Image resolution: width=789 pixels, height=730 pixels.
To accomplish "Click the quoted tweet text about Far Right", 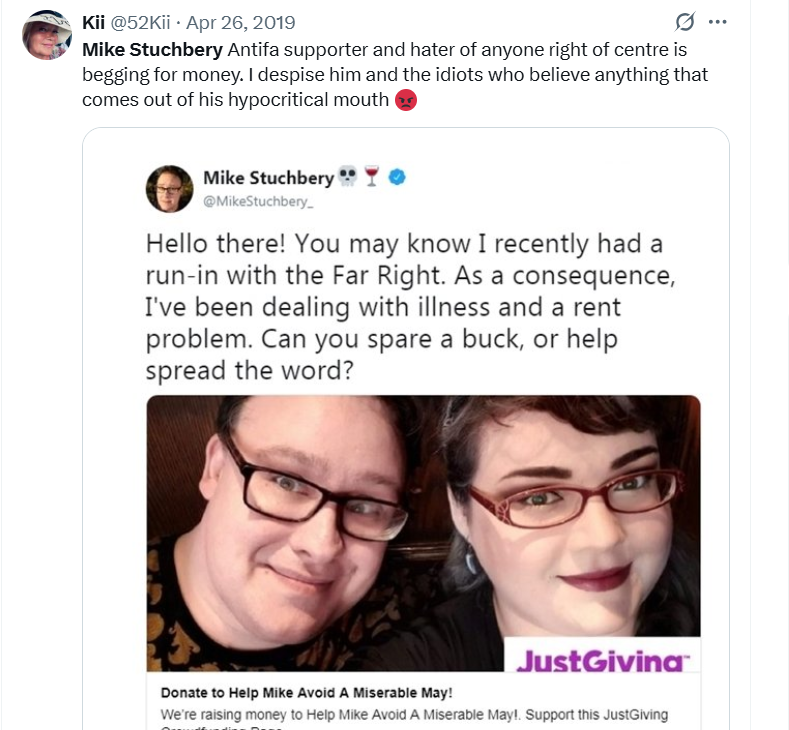I will (410, 307).
